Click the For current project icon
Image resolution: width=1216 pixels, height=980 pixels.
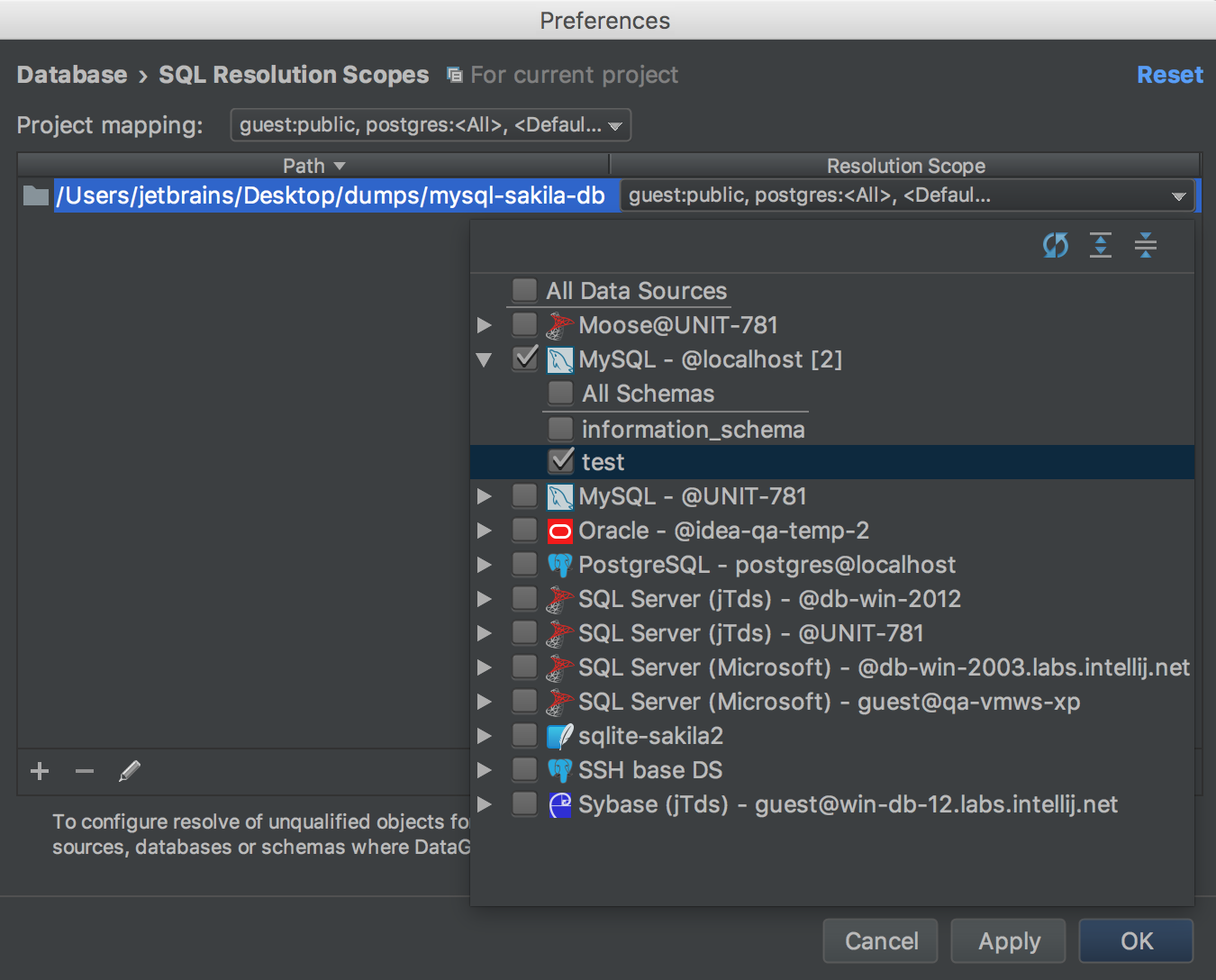pos(455,75)
